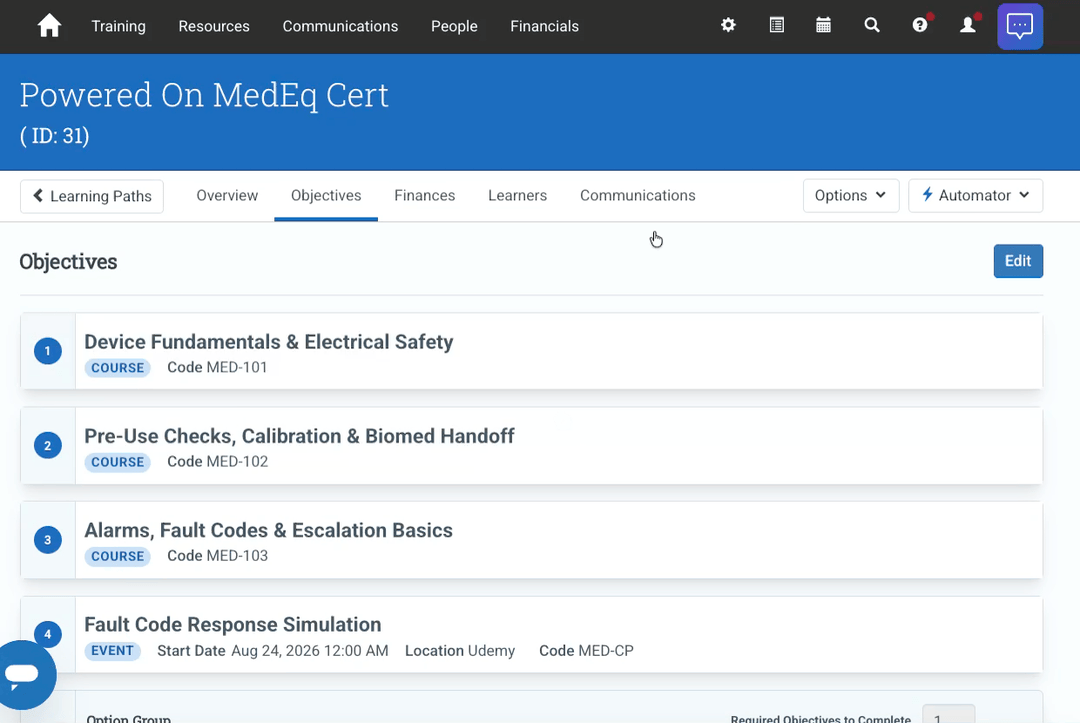The image size is (1080, 723).
Task: Click the Location Udemy text
Action: pos(460,651)
